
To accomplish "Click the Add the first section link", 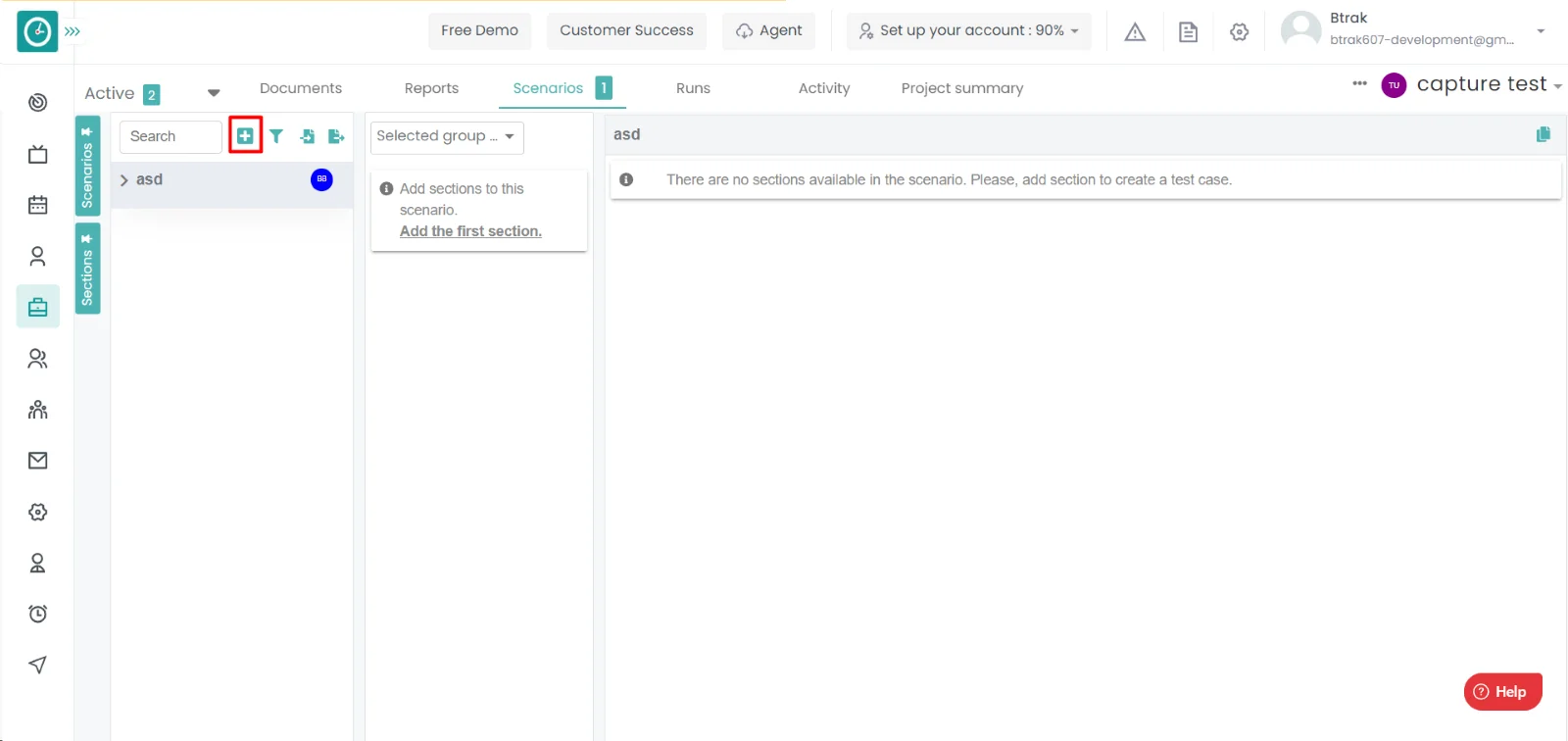I will point(470,231).
